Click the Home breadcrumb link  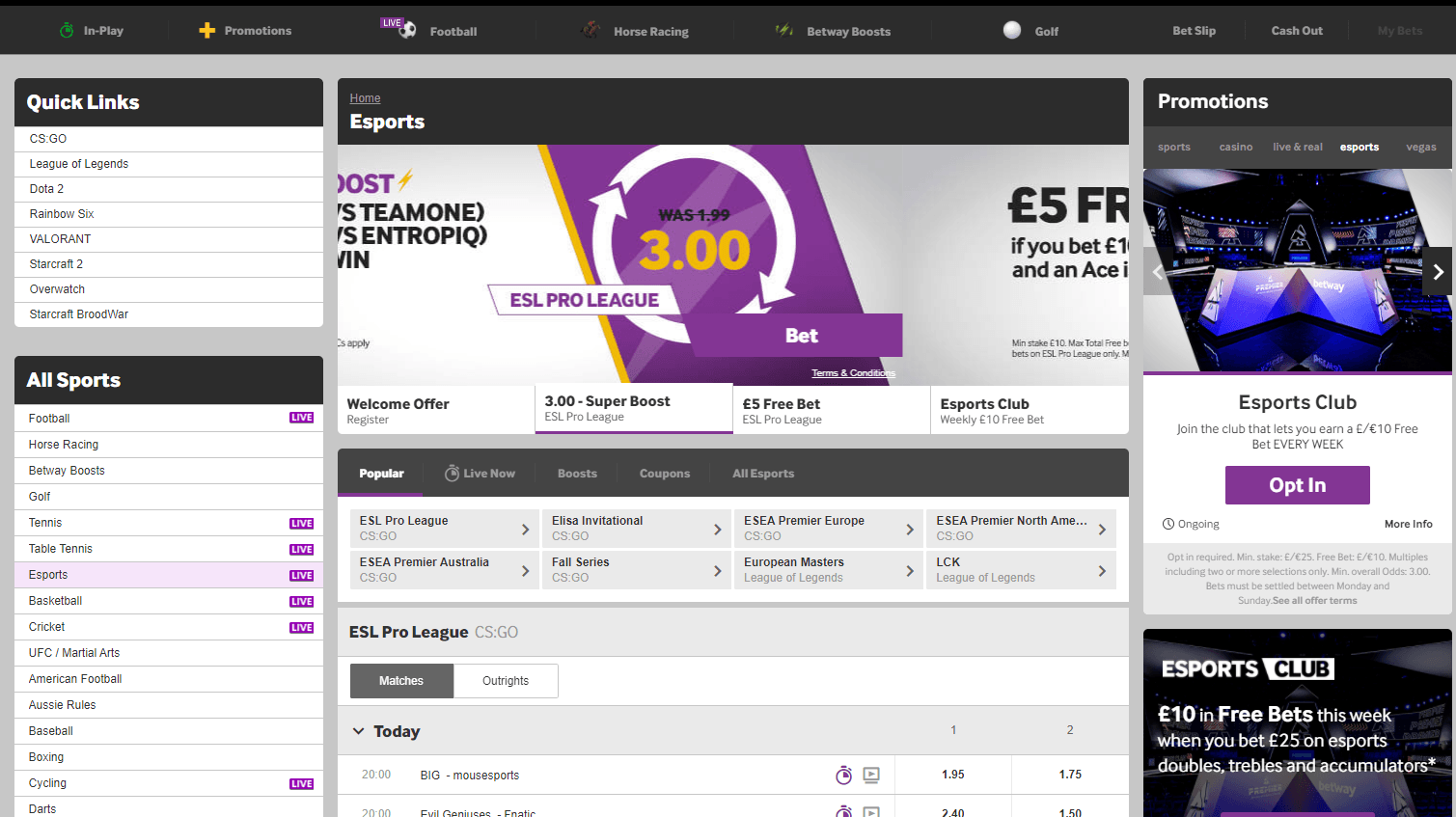click(365, 98)
